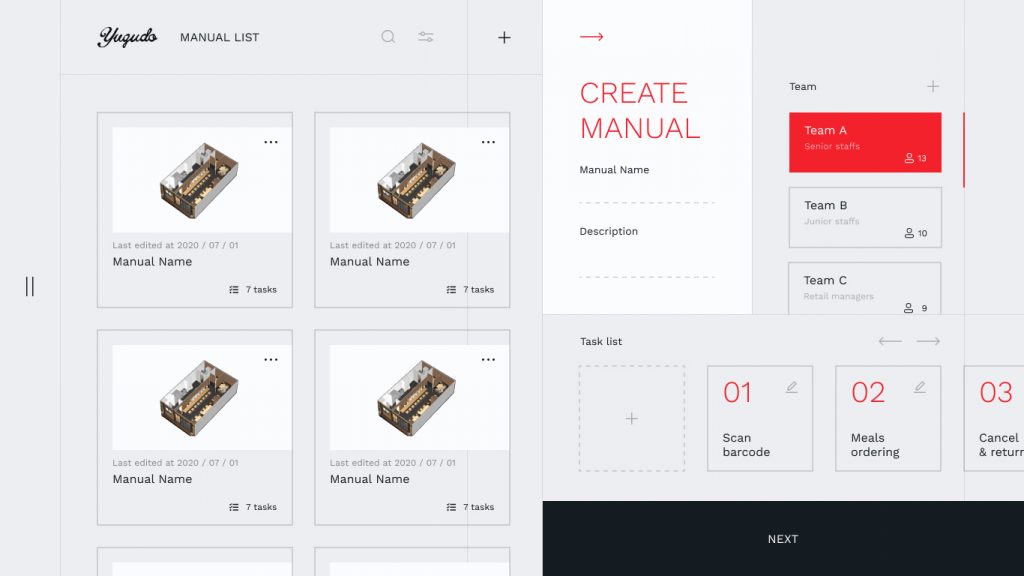Viewport: 1024px width, 576px height.
Task: Click the Team section label
Action: point(803,86)
